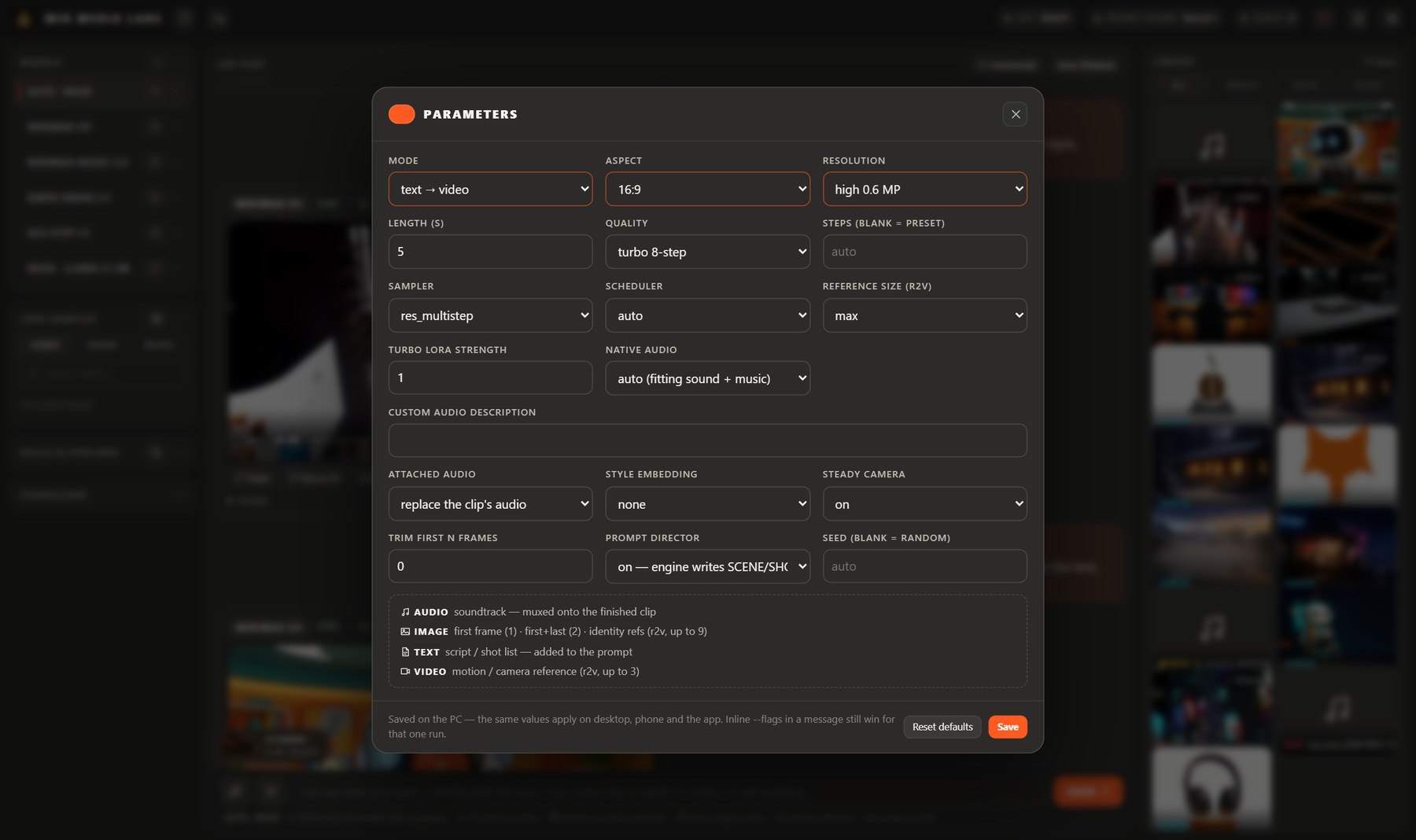Expand the Resolution high 0.6 MP dropdown
The image size is (1416, 840).
point(924,189)
